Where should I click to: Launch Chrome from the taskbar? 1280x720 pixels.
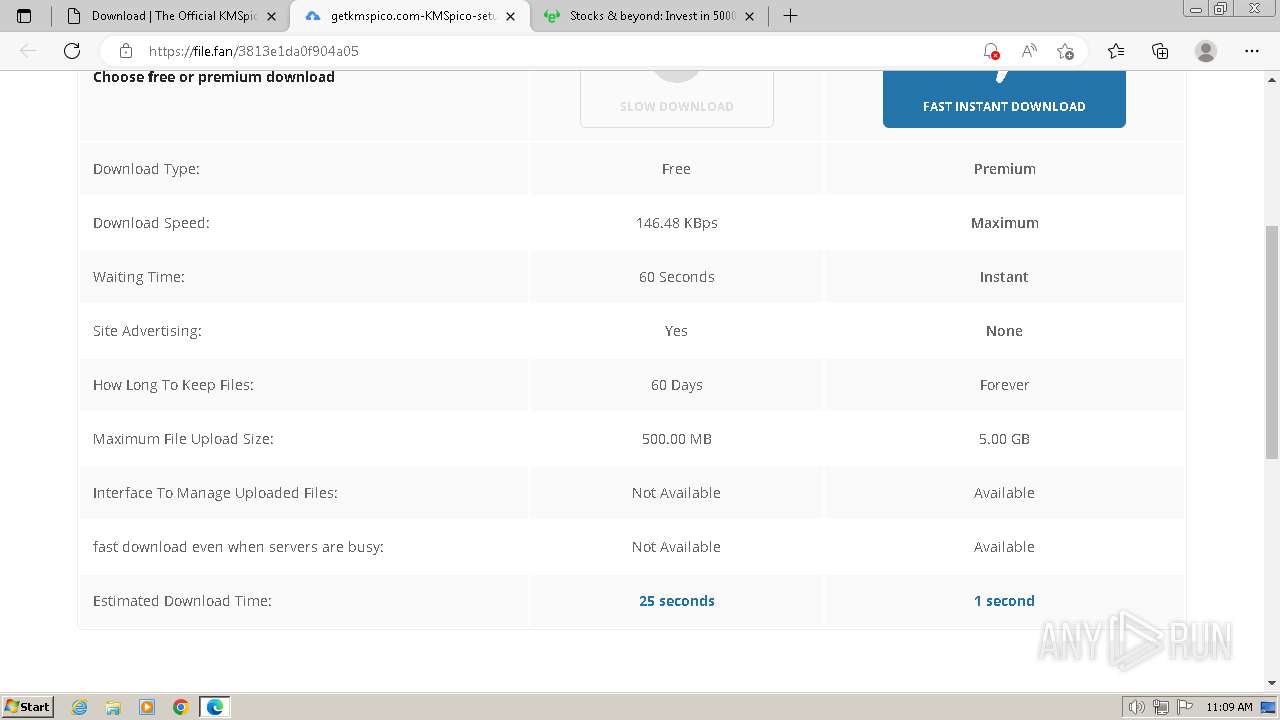(x=181, y=707)
